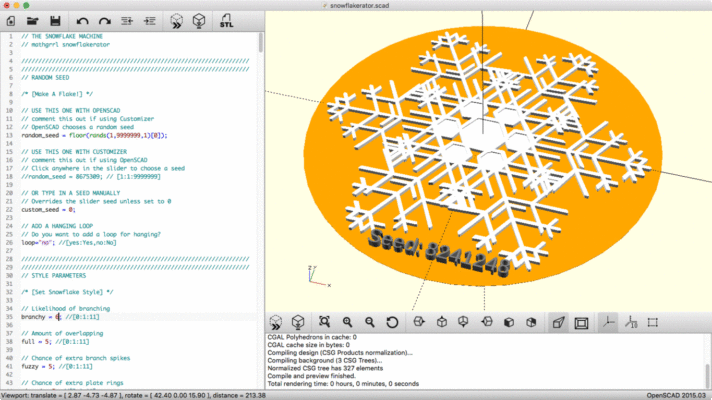The width and height of the screenshot is (712, 400).
Task: Zoom out of the 3D view
Action: 370,322
